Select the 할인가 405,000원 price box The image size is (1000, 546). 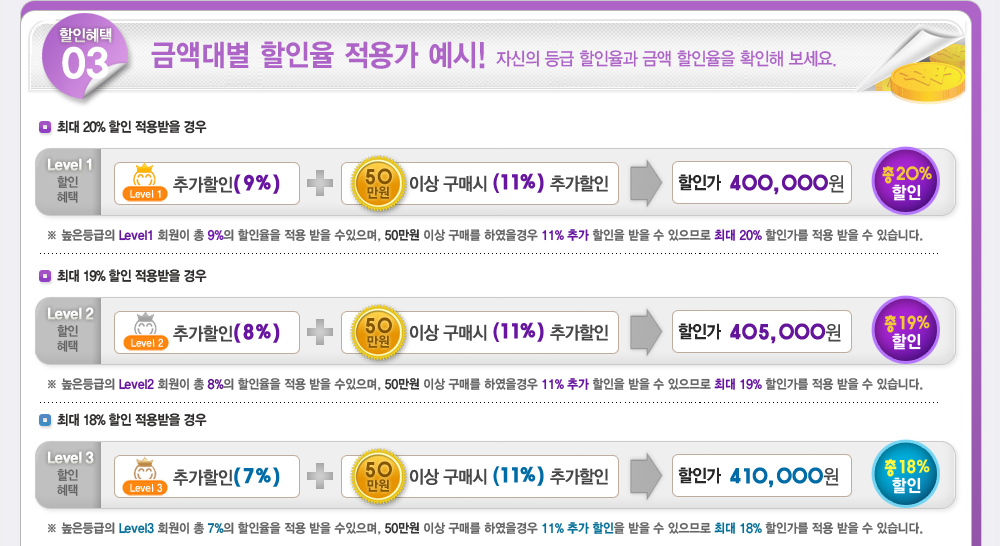tap(761, 332)
